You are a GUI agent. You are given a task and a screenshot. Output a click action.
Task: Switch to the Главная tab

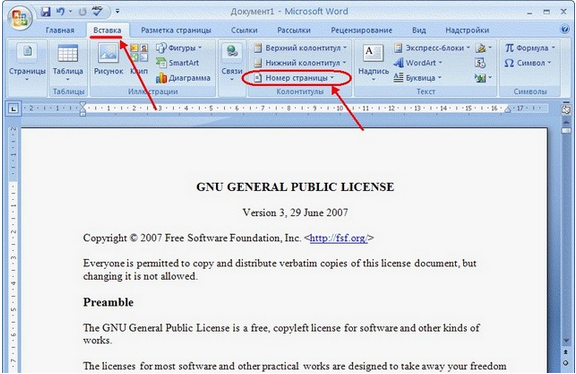pyautogui.click(x=60, y=30)
